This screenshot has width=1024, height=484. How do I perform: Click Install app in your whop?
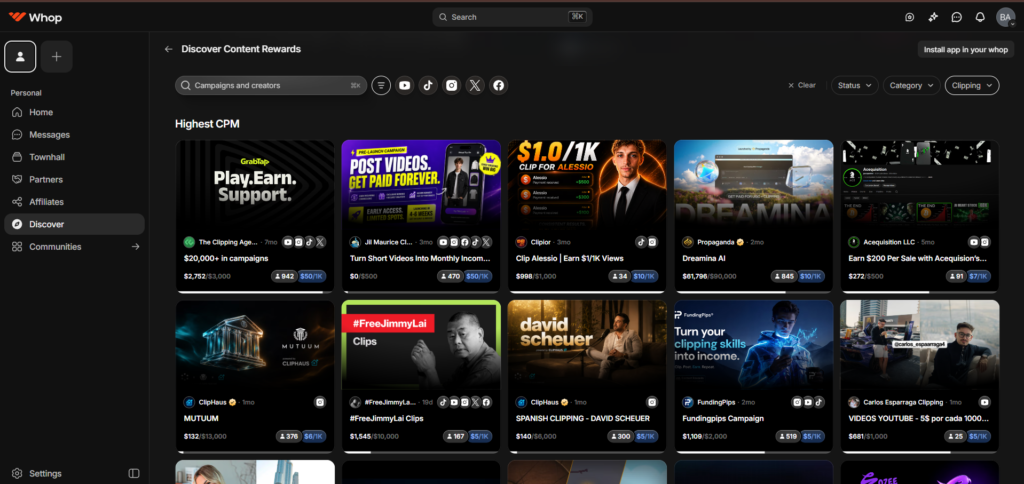click(965, 50)
